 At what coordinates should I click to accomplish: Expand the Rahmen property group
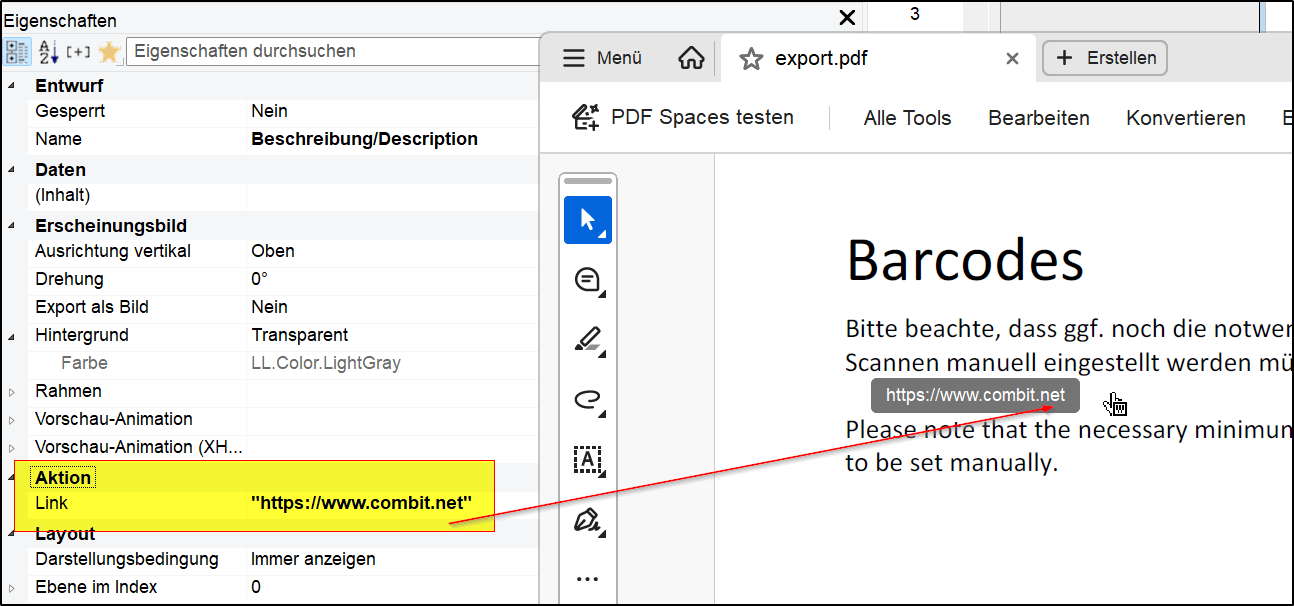pos(12,392)
